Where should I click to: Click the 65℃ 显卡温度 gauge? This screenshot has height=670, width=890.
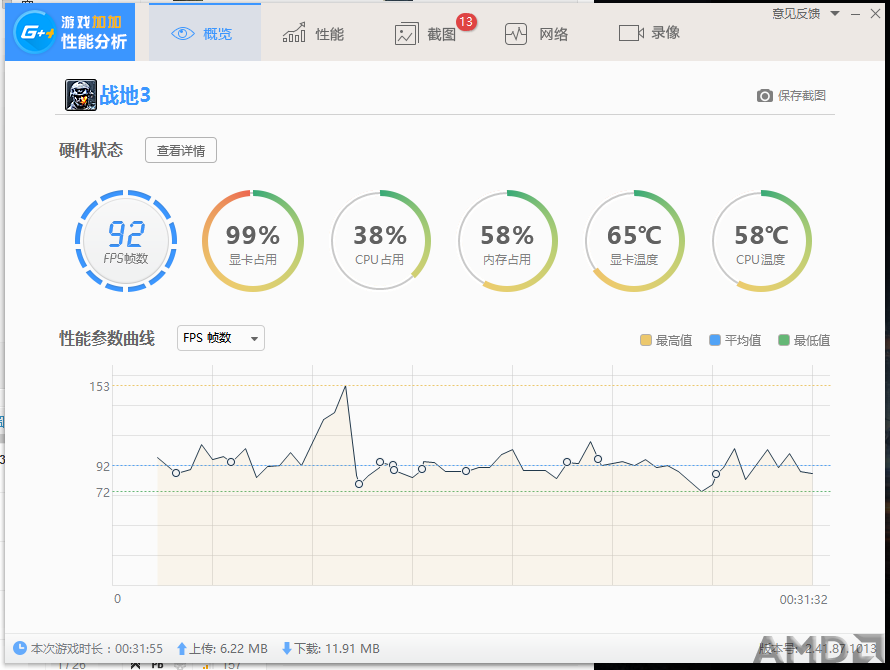(634, 241)
